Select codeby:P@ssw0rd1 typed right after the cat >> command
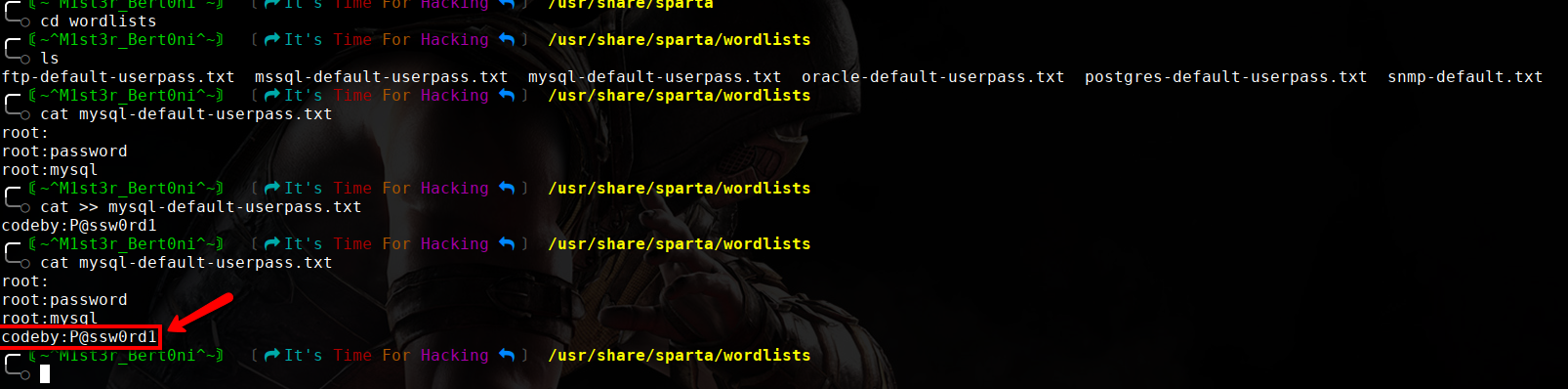Screen dimensions: 1568x389 (79, 226)
